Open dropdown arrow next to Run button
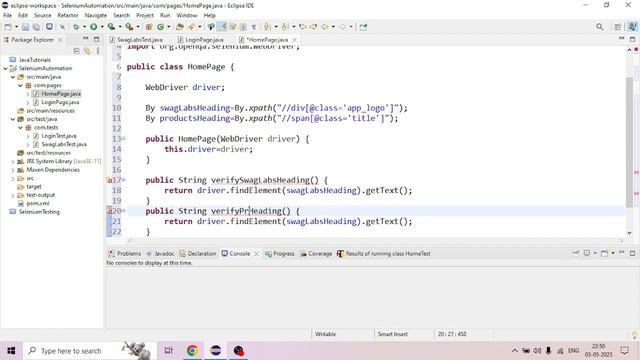640x360 pixels. click(102, 27)
